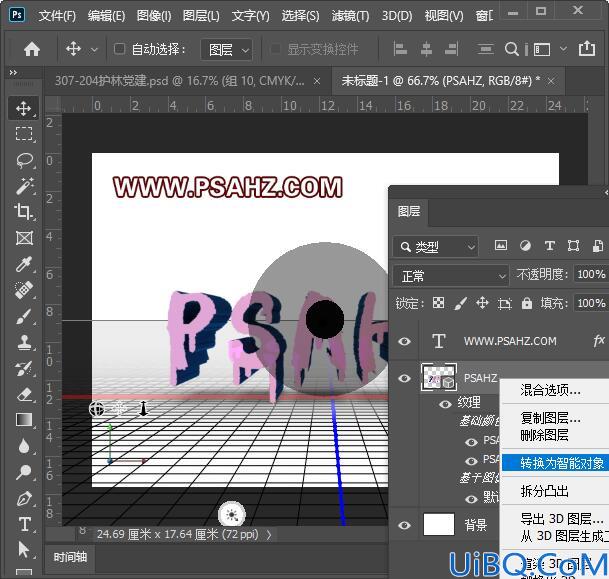Screen dimensions: 609x579
Task: Select the Rectangular Marquee tool
Action: pos(24,134)
